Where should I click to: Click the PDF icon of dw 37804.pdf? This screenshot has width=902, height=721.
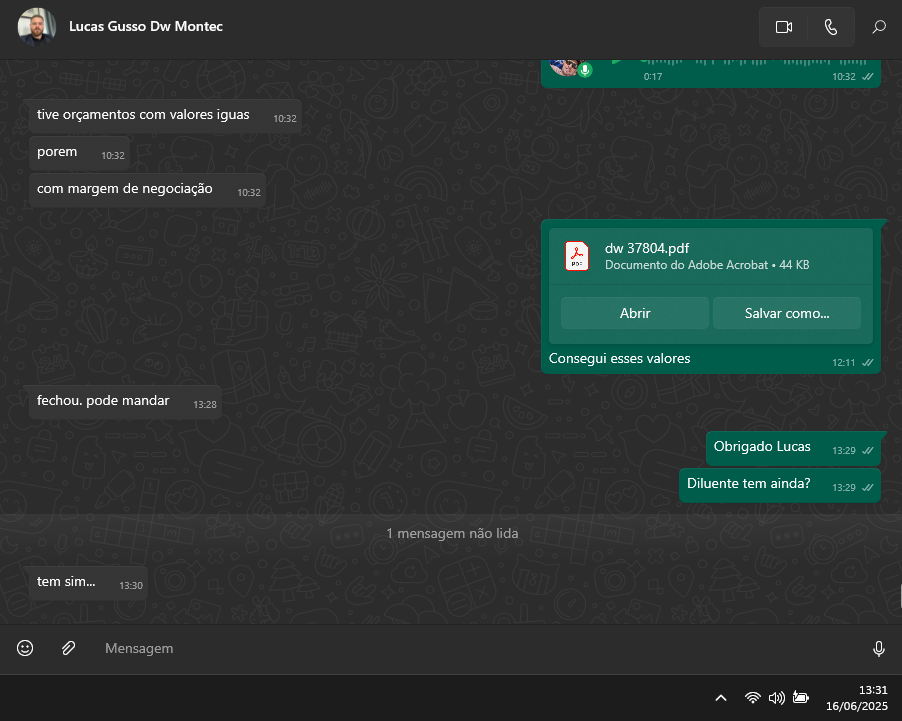[x=578, y=256]
